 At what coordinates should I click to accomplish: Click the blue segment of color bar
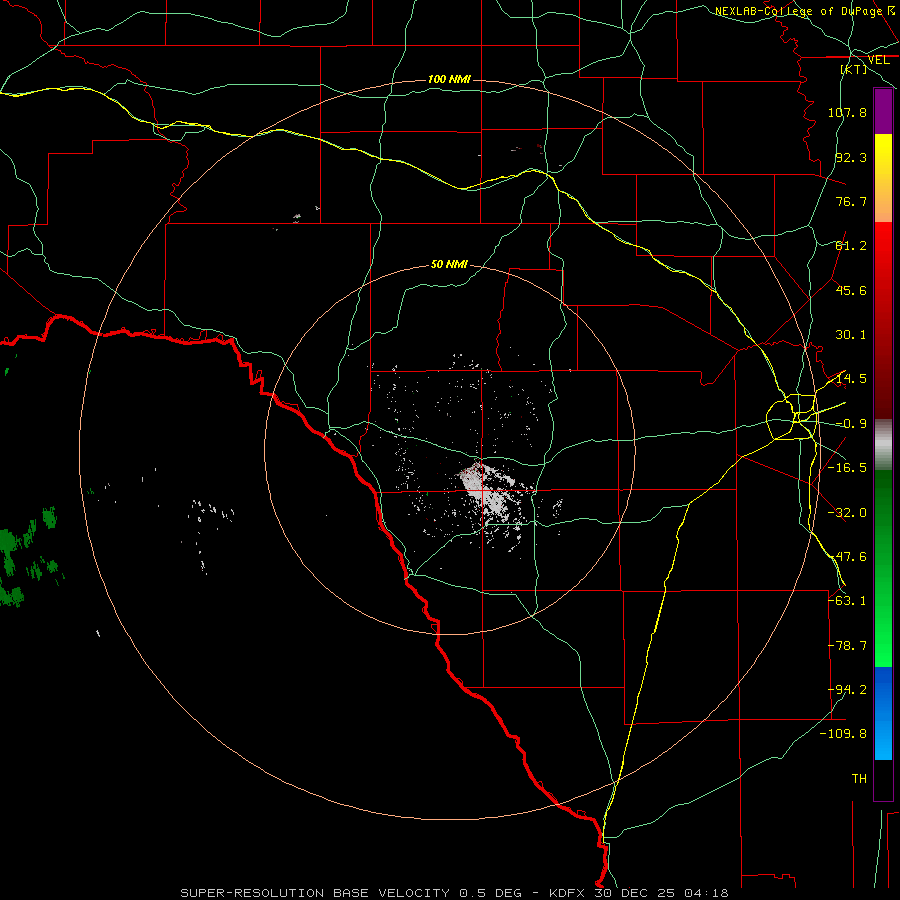click(x=883, y=713)
